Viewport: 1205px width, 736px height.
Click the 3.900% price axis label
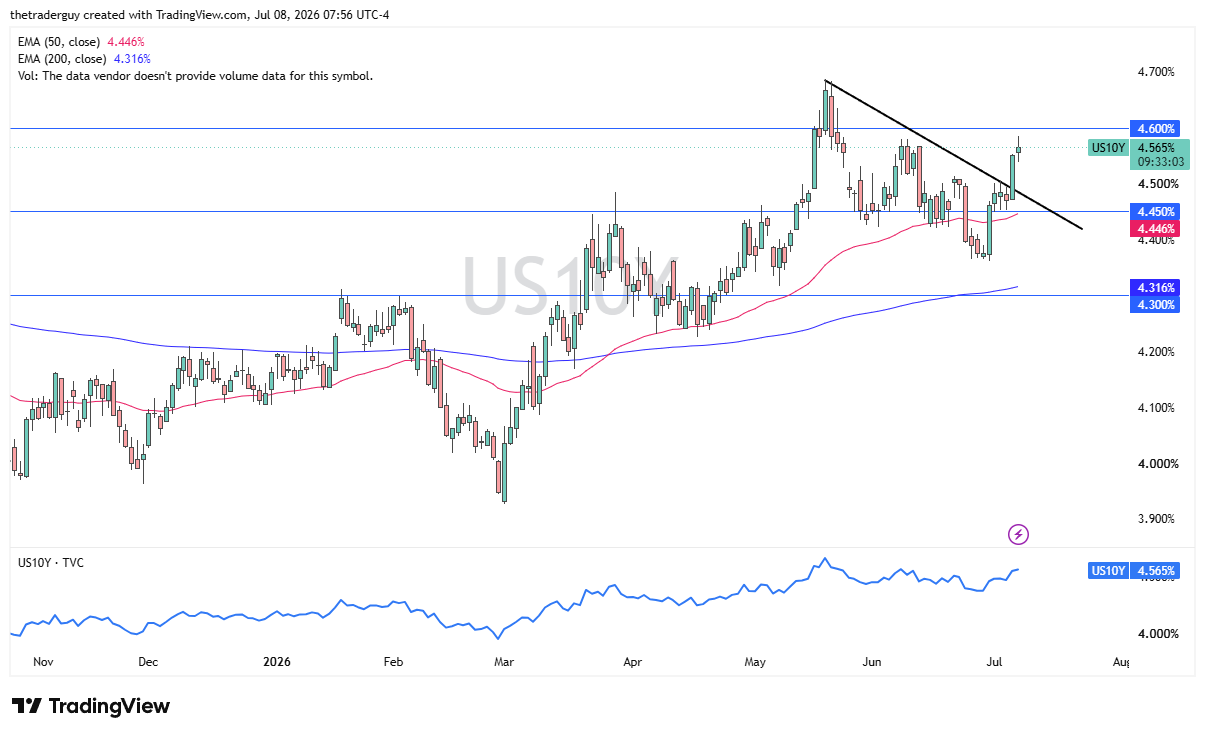coord(1155,519)
